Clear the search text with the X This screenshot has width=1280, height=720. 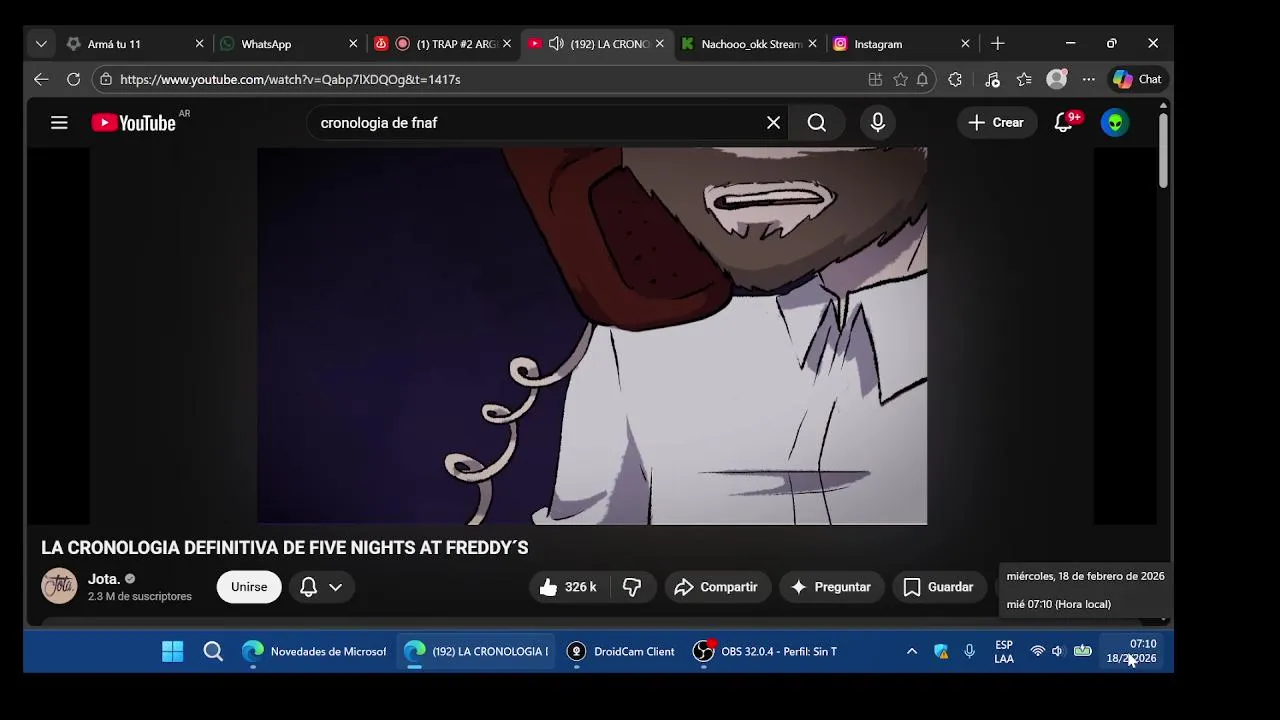click(x=773, y=123)
